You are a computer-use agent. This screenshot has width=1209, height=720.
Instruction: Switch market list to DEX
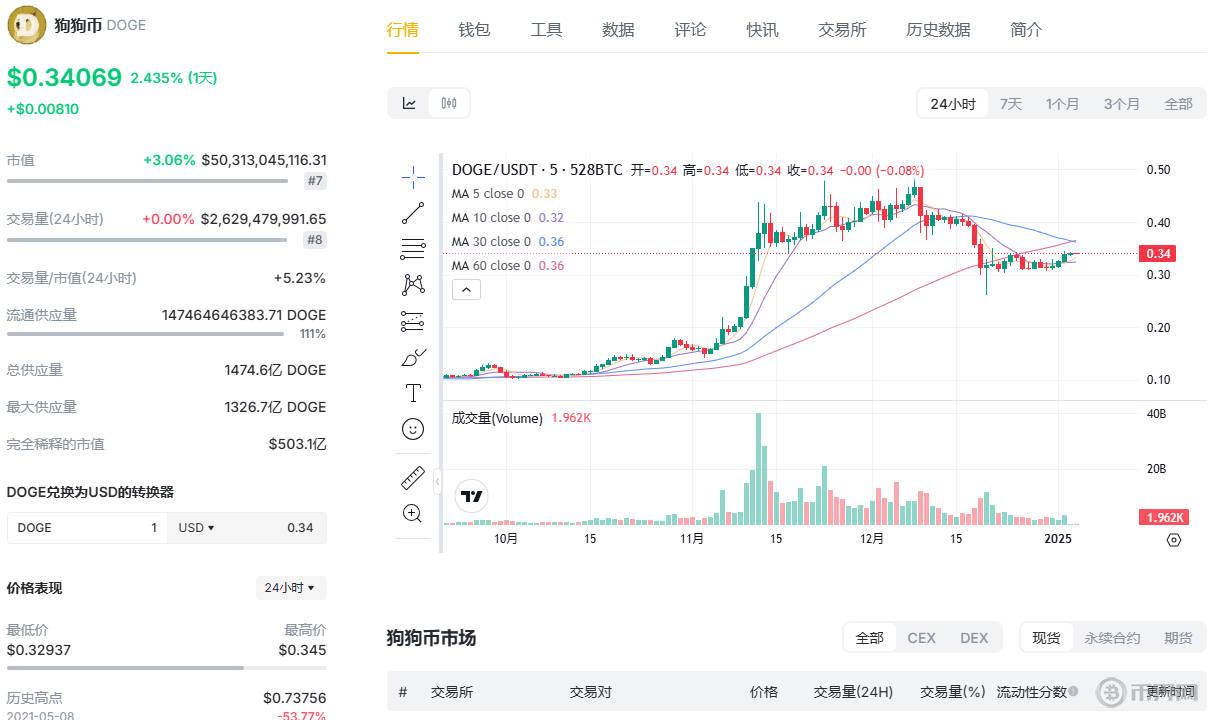(x=974, y=637)
